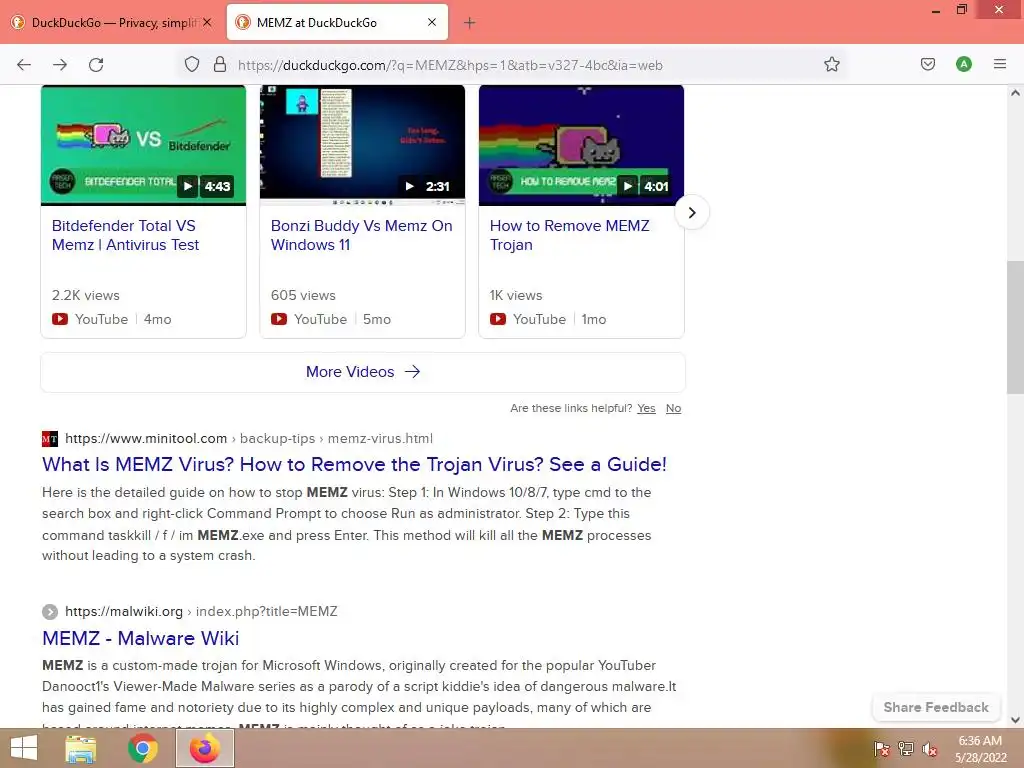Screen dimensions: 1024x768
Task: Close the MEMZ at DuckDuckGo tab
Action: pyautogui.click(x=432, y=22)
